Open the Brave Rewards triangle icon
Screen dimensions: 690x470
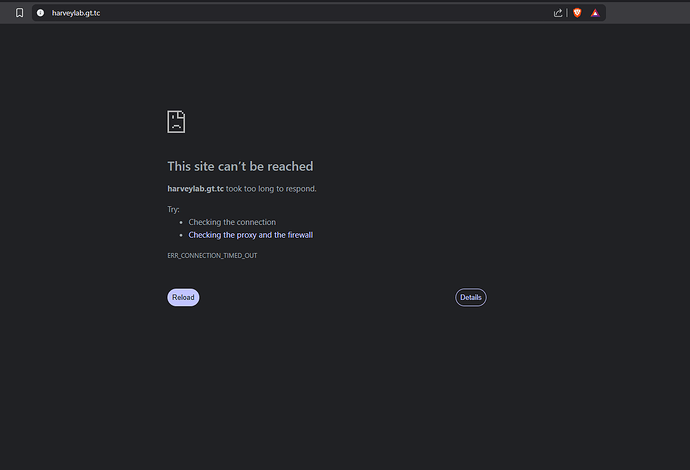(594, 13)
